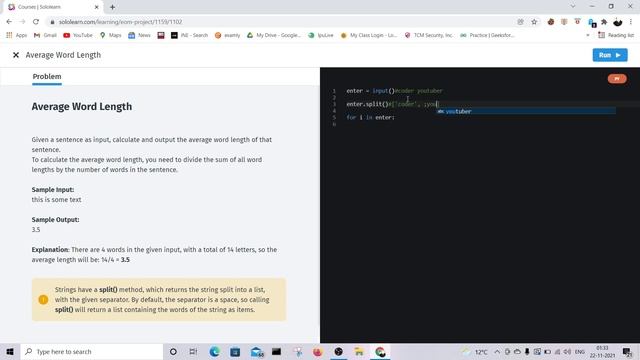Open Cortana circle in the taskbar
This screenshot has width=640, height=360.
pyautogui.click(x=173, y=351)
